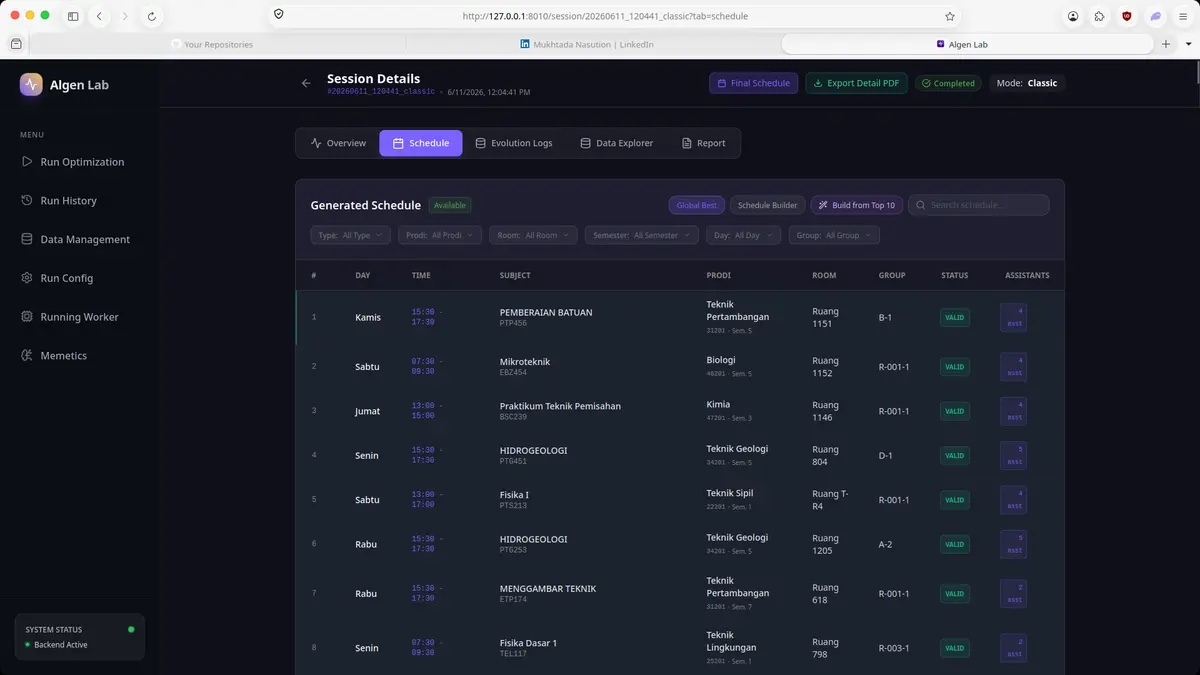Expand the Prodi filter dropdown
The height and width of the screenshot is (675, 1200).
coord(440,235)
